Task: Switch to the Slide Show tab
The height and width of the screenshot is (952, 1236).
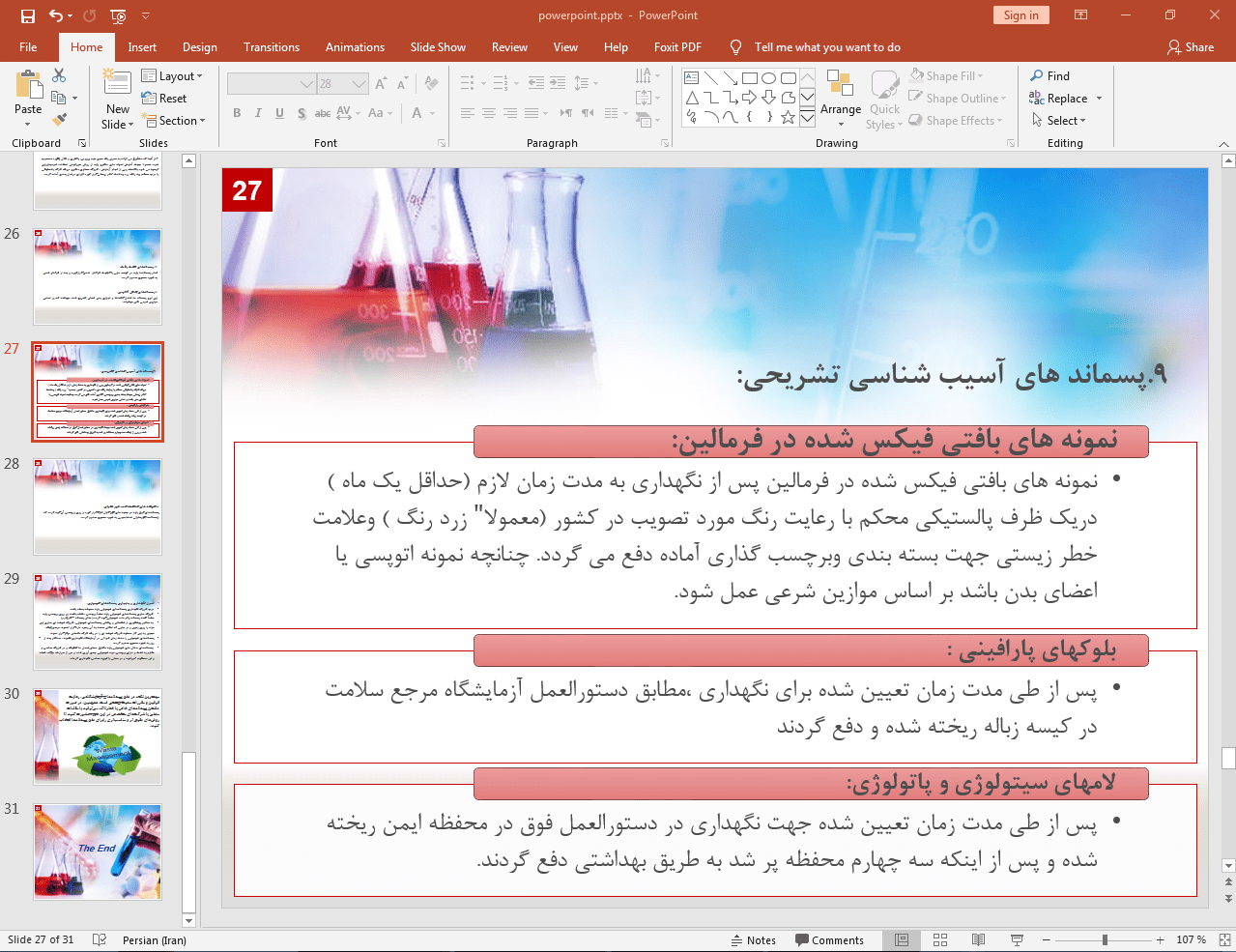Action: (x=438, y=47)
